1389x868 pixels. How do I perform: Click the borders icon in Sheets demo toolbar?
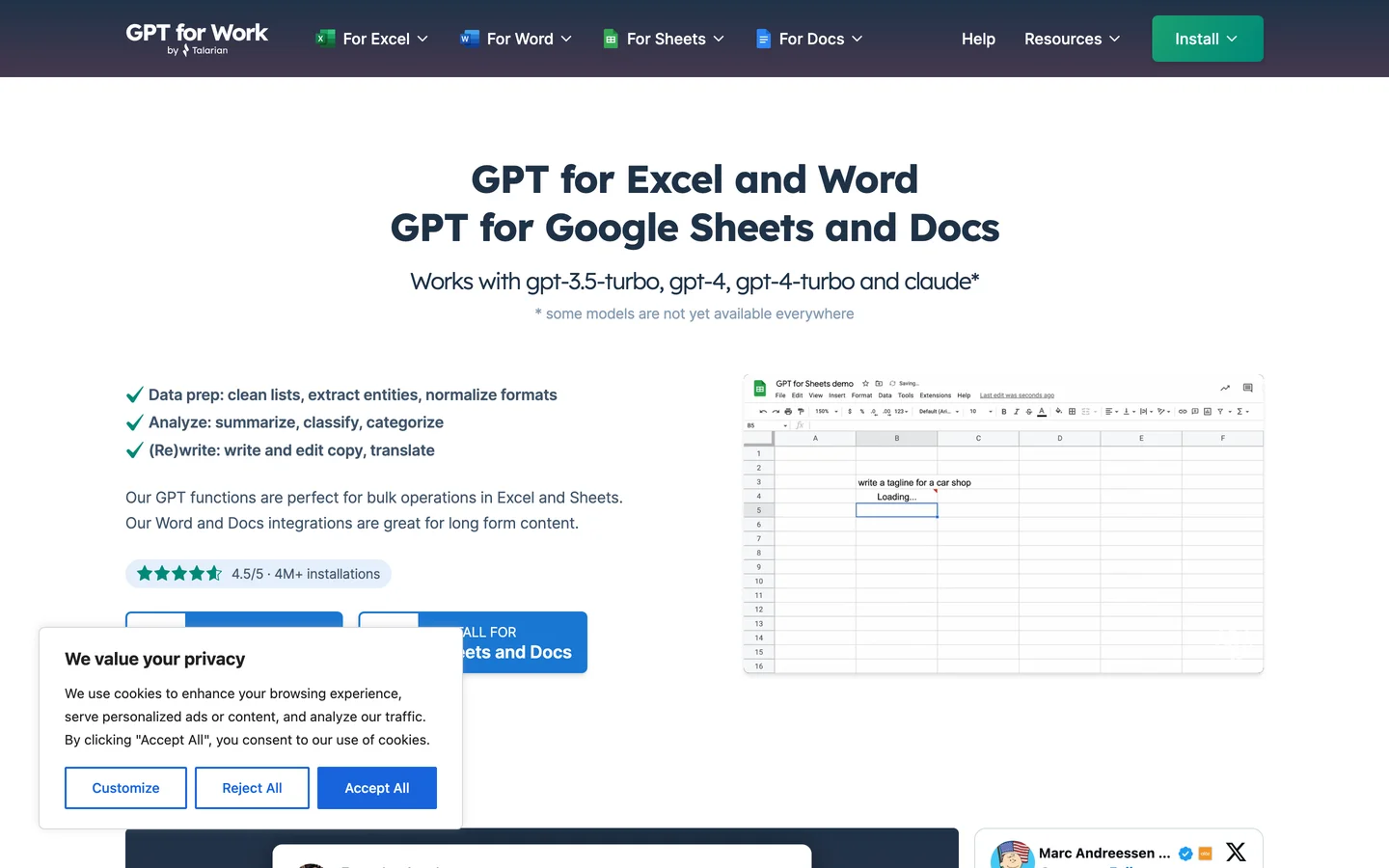pos(1072,412)
